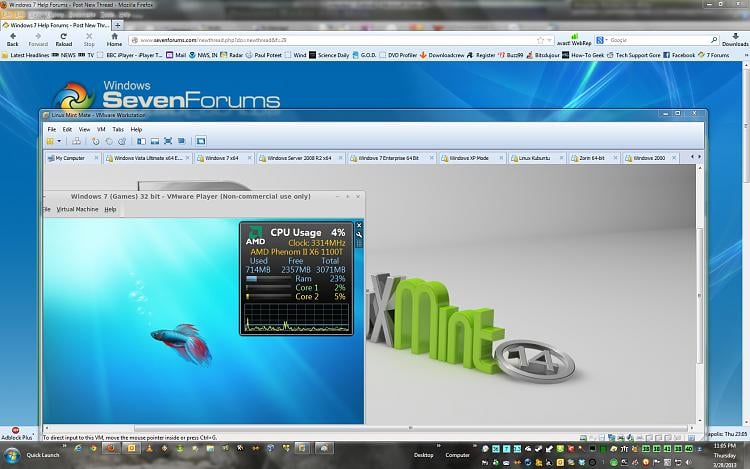Screen dimensions: 750x469
Task: Open VMware Player Help menu
Action: (110, 209)
